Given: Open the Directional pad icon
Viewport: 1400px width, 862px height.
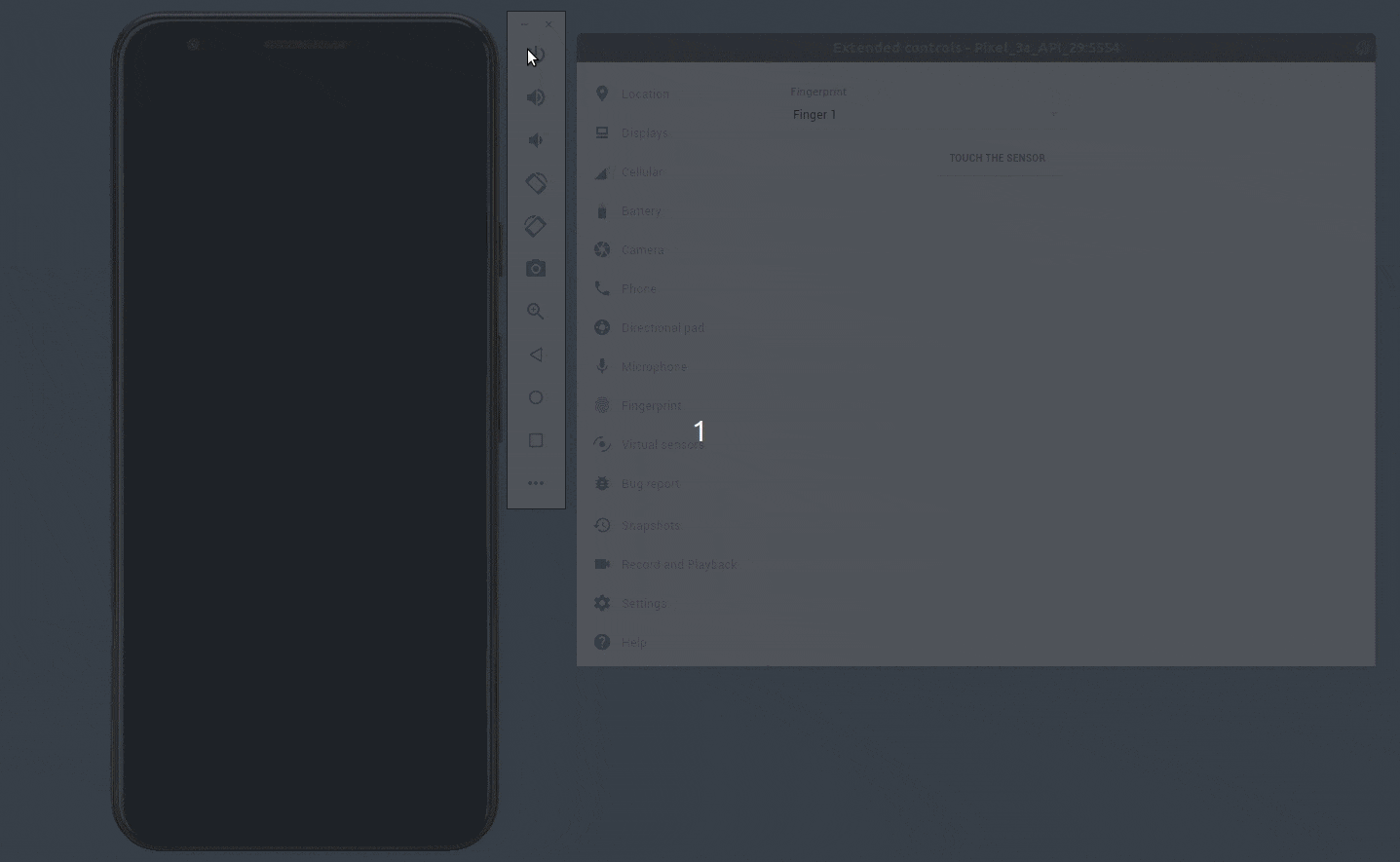Looking at the screenshot, I should 602,327.
